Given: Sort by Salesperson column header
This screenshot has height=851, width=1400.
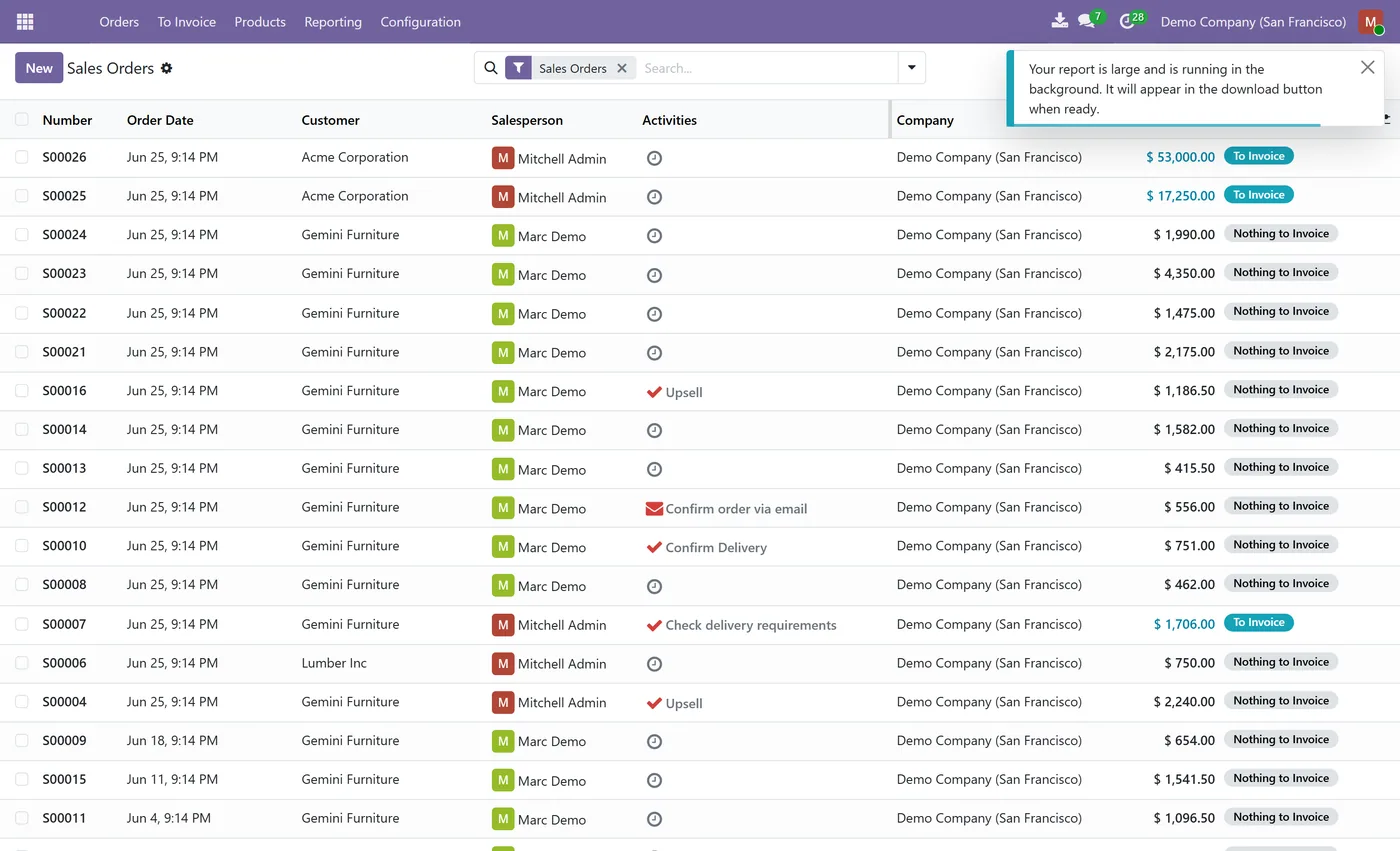Looking at the screenshot, I should pos(527,120).
